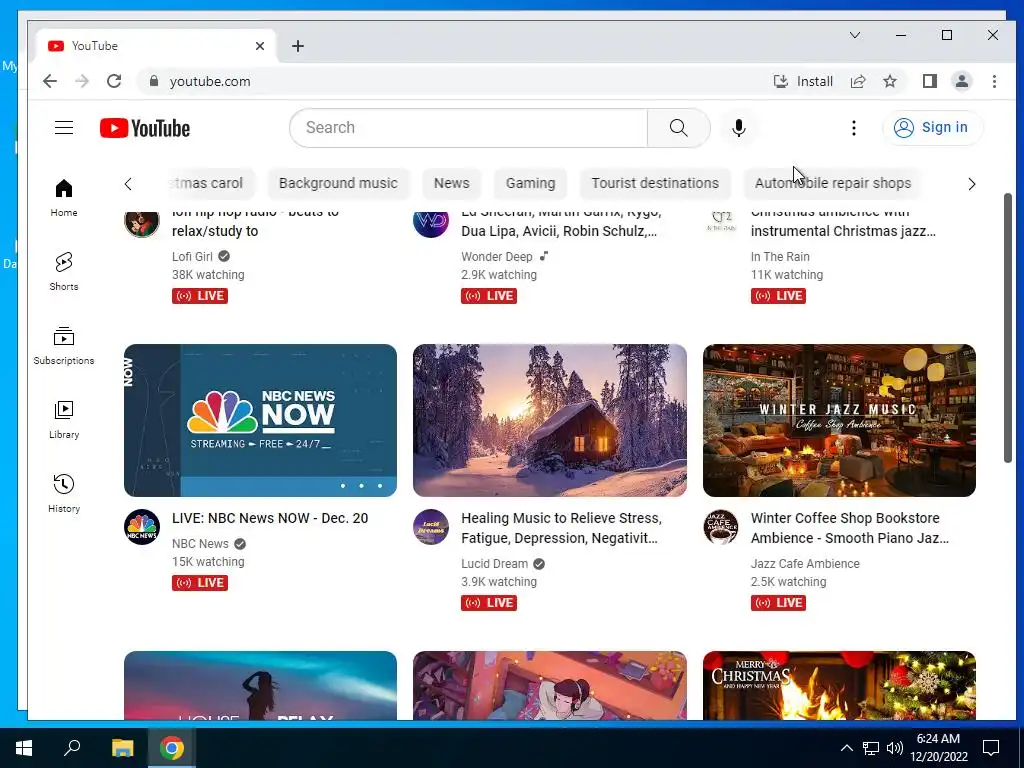The height and width of the screenshot is (768, 1024).
Task: Click the In The Rain channel name
Action: [x=780, y=257]
